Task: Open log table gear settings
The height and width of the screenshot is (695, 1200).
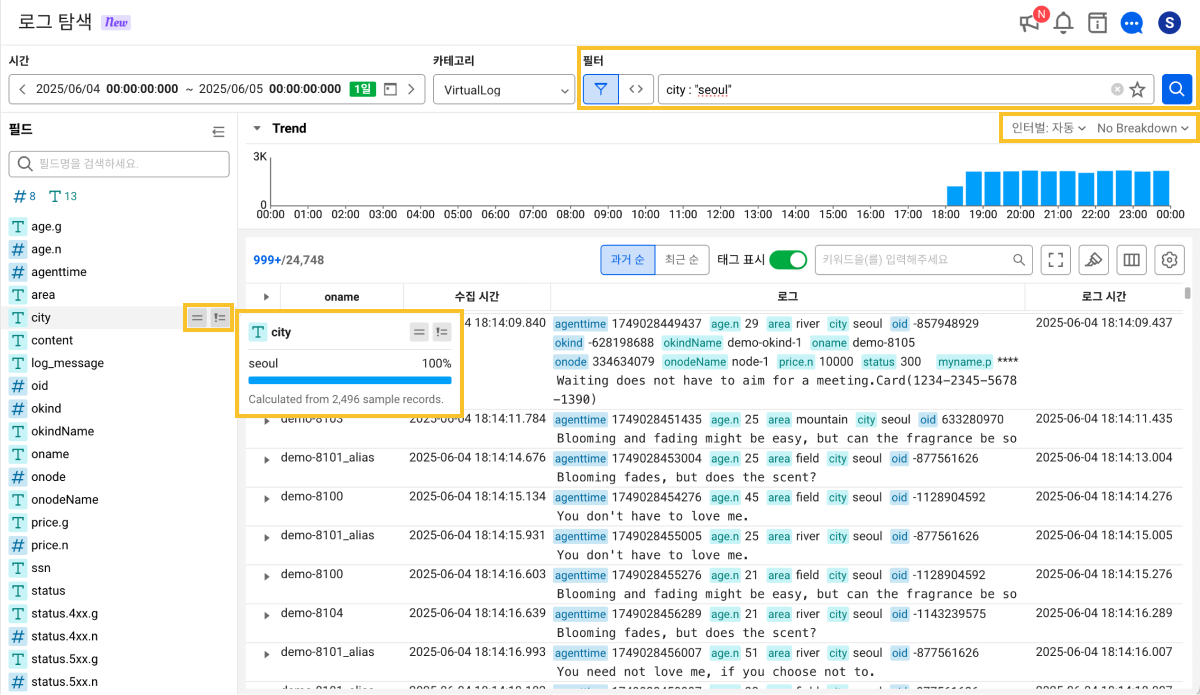Action: pyautogui.click(x=1169, y=260)
